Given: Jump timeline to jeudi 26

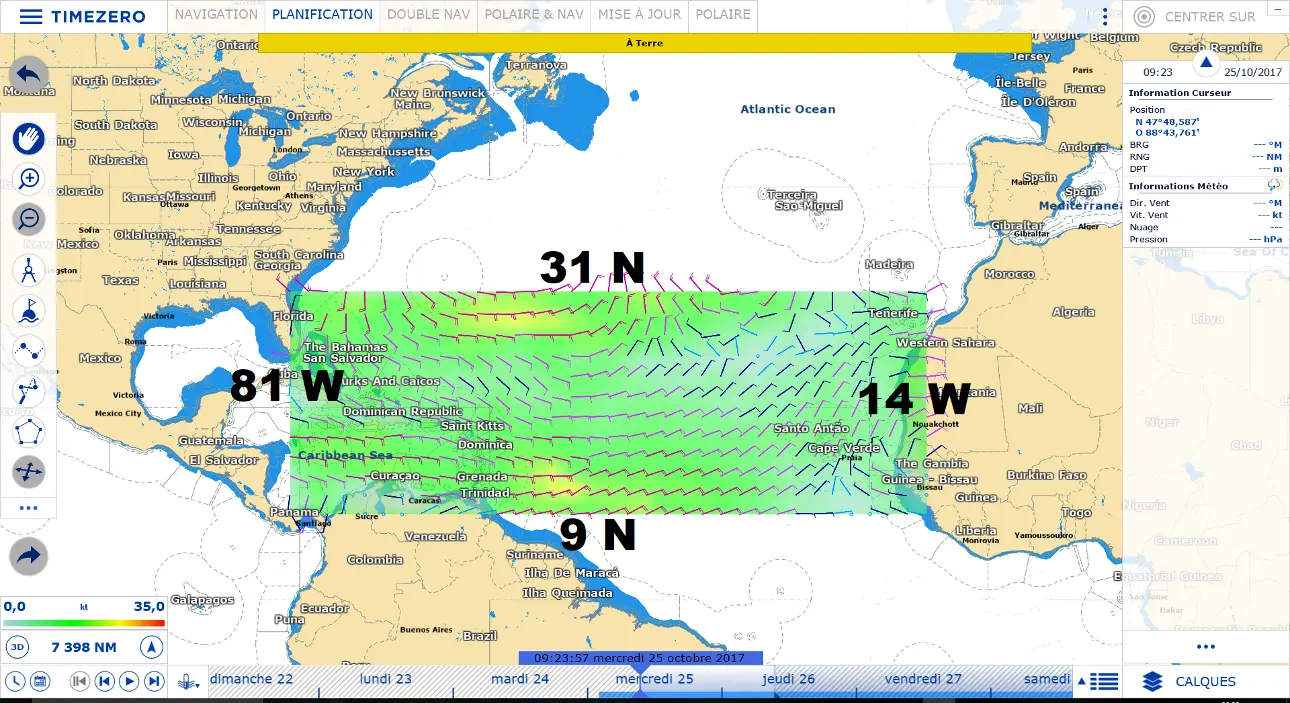Looking at the screenshot, I should 789,679.
